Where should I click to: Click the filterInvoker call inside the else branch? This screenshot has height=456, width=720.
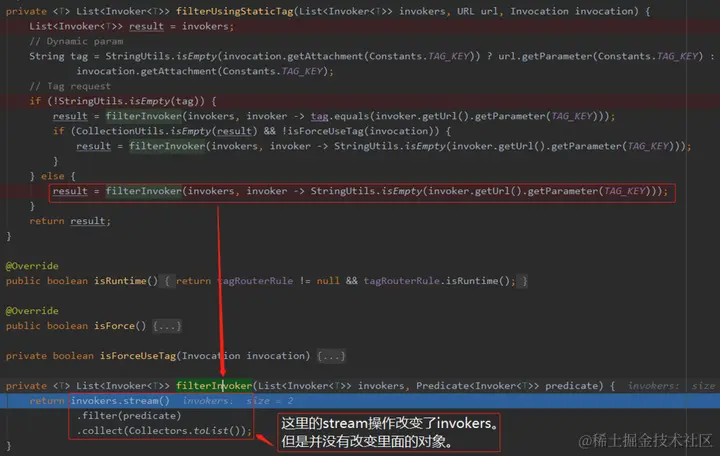(x=144, y=191)
